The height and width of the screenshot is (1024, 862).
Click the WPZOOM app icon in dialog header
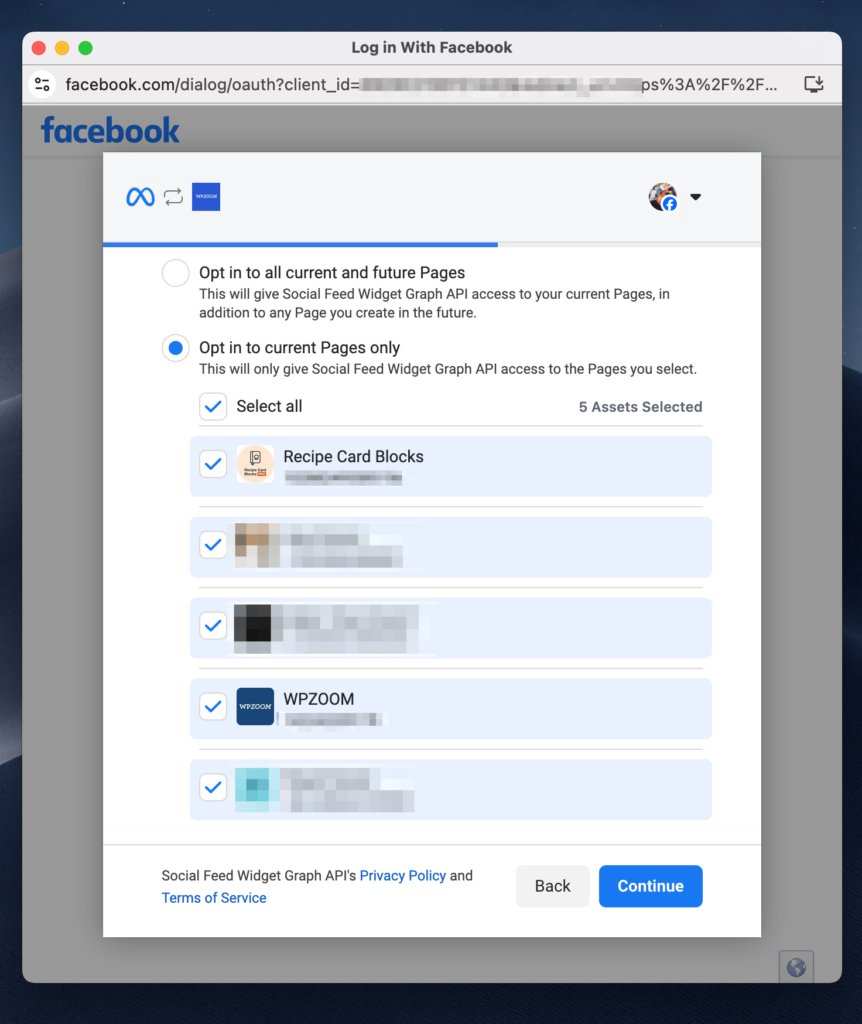[x=206, y=197]
